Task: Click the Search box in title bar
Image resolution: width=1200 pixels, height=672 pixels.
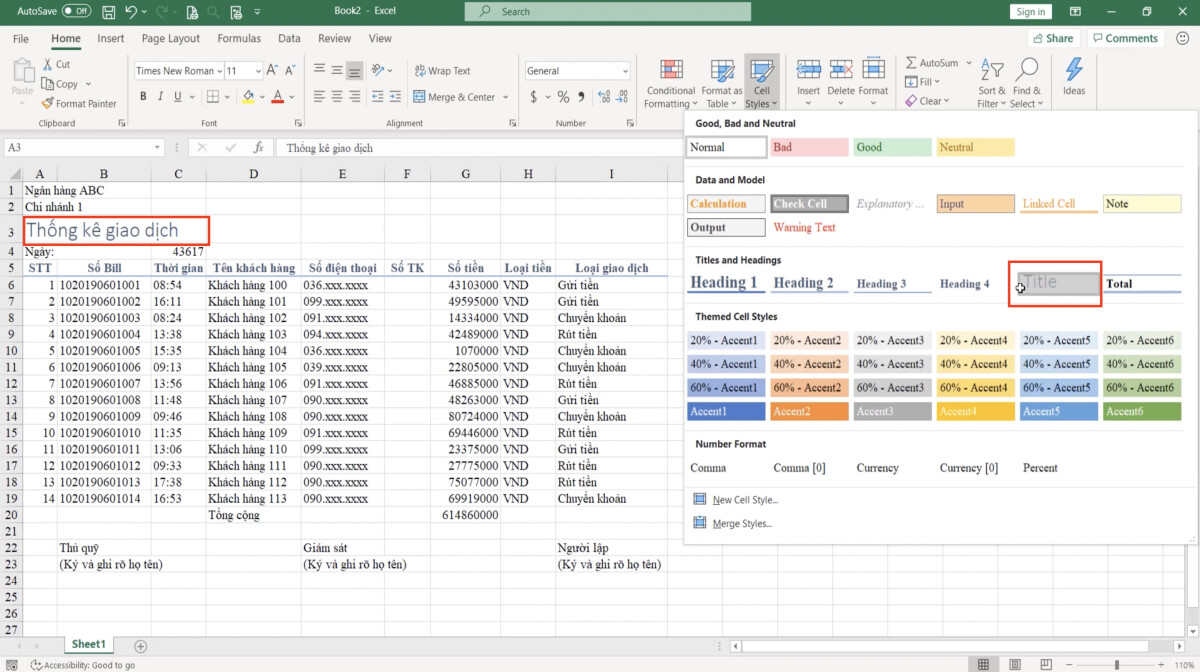Action: pyautogui.click(x=608, y=12)
